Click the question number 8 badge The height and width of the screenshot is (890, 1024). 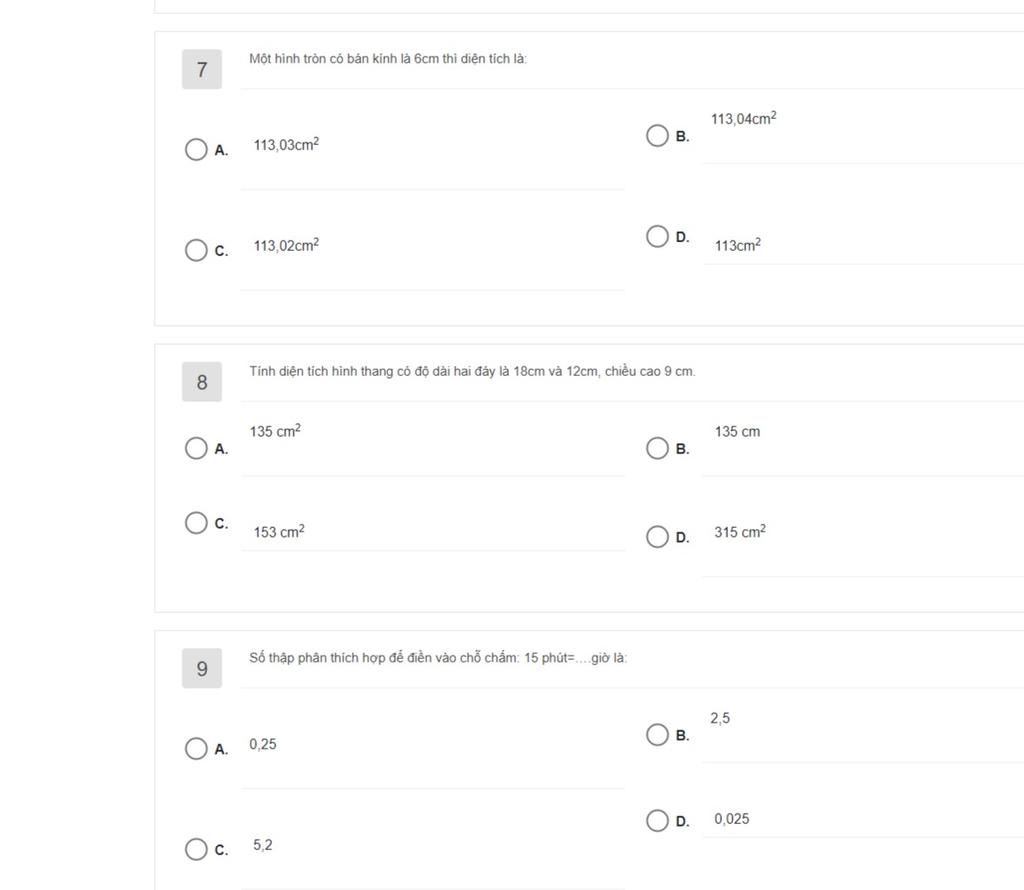pyautogui.click(x=202, y=382)
